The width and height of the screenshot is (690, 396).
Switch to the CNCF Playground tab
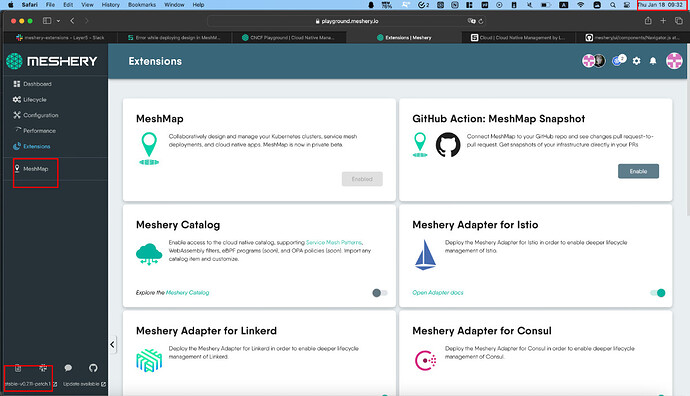pos(288,38)
